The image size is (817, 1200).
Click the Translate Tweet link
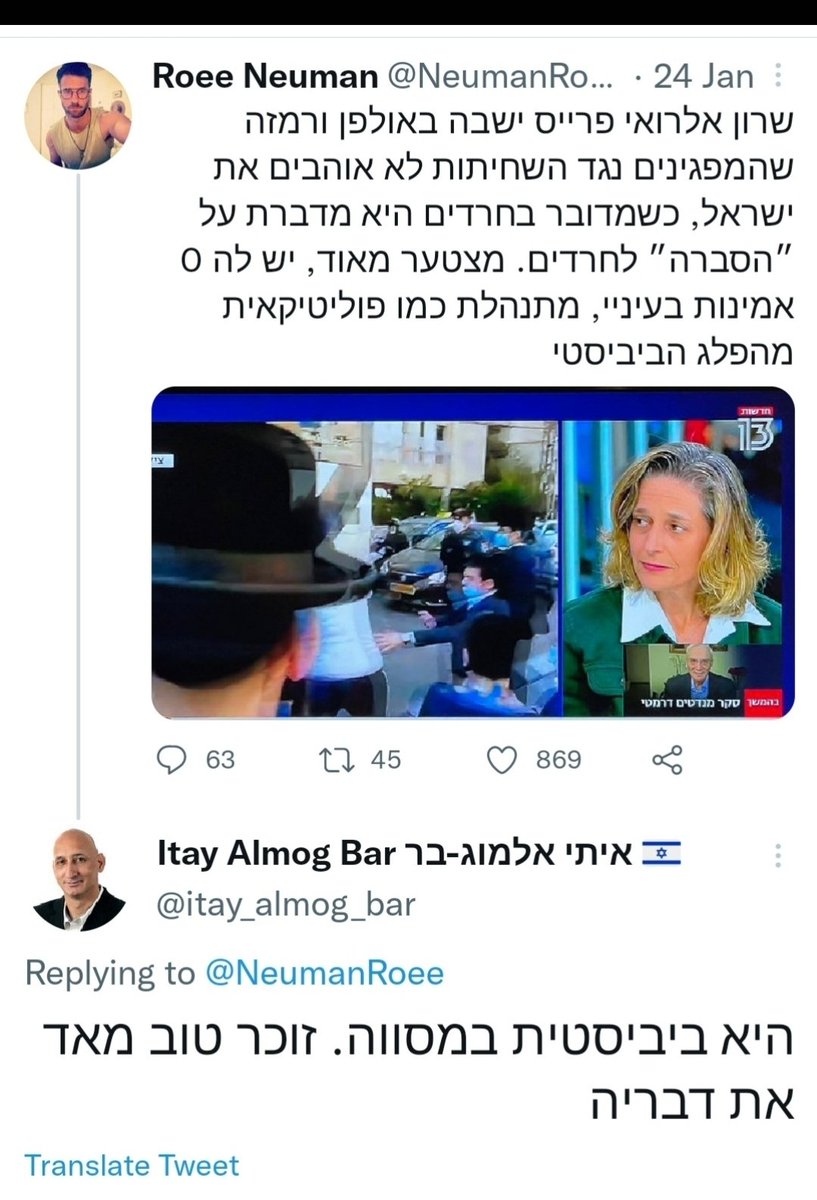tap(132, 1165)
